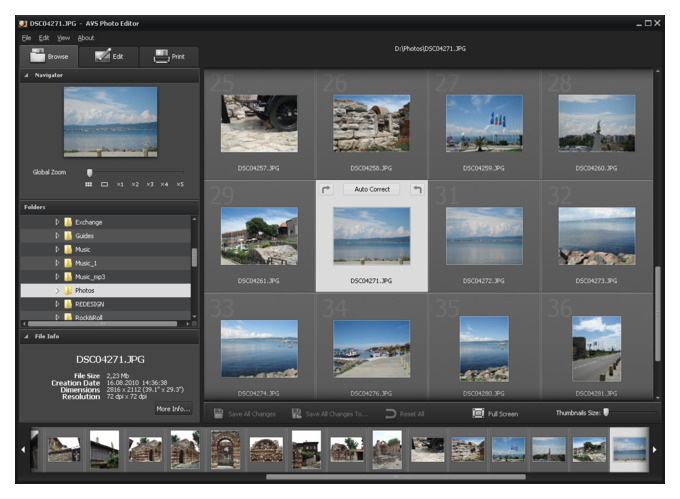680x499 pixels.
Task: Expand the Music_1 folder node
Action: (x=57, y=263)
